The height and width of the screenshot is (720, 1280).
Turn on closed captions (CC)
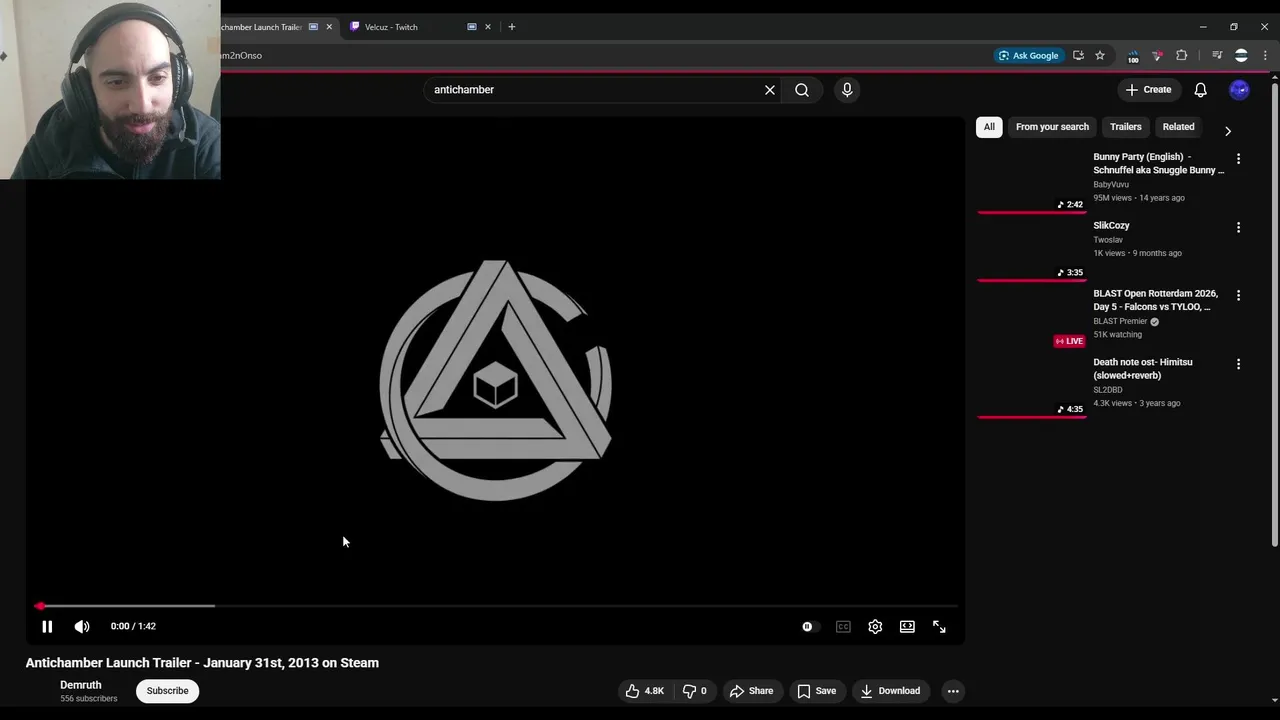tap(843, 626)
